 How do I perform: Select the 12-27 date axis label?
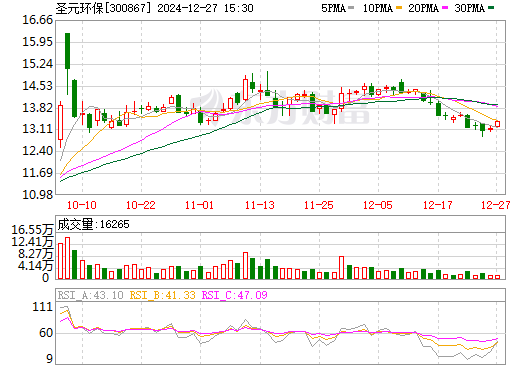[496, 205]
